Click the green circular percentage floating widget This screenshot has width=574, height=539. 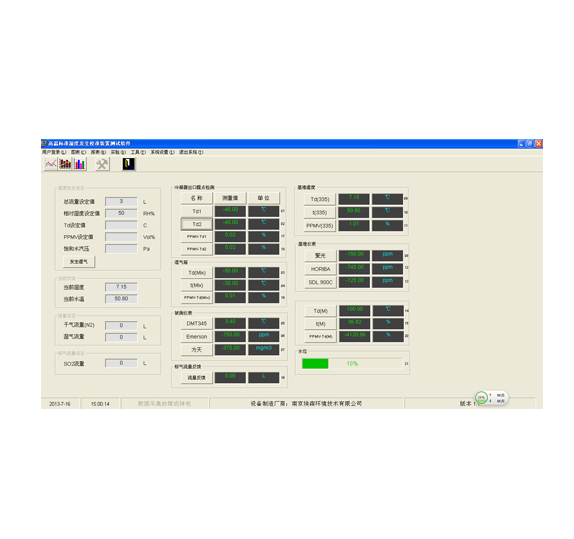481,397
